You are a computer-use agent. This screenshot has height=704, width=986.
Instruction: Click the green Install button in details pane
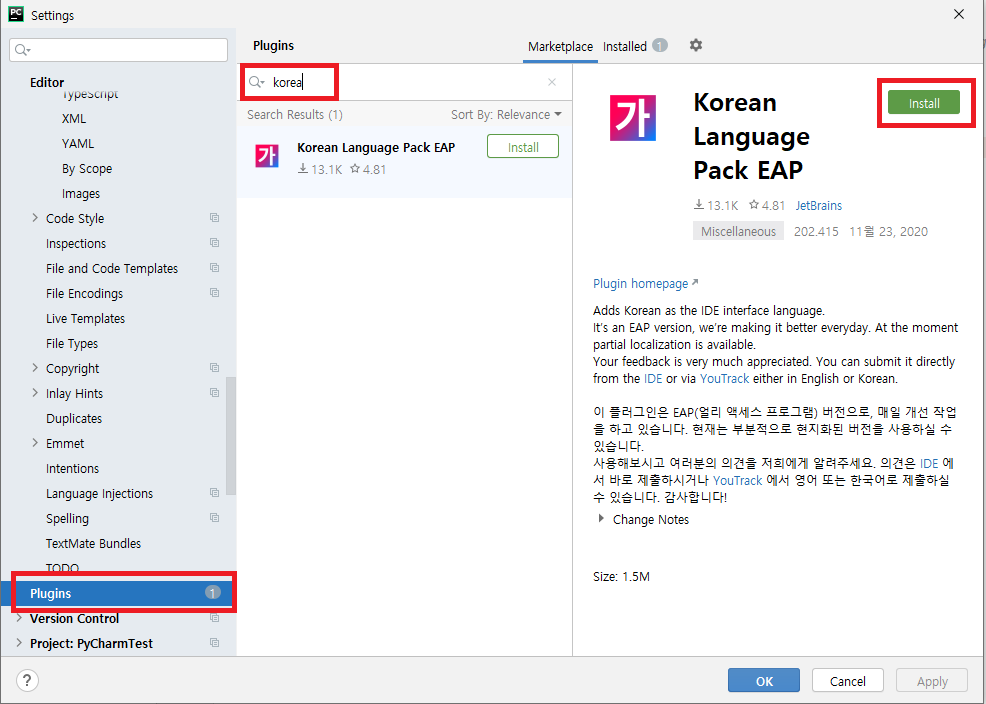pos(924,103)
